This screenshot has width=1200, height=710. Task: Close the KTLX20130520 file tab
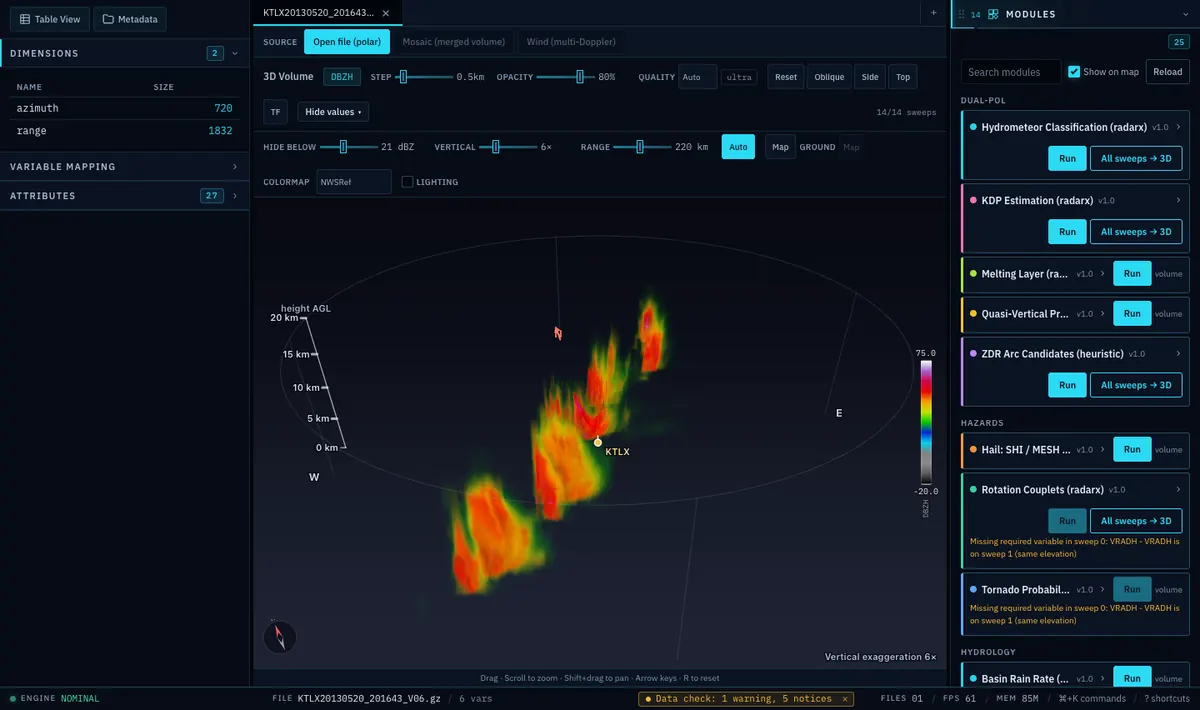(x=386, y=13)
